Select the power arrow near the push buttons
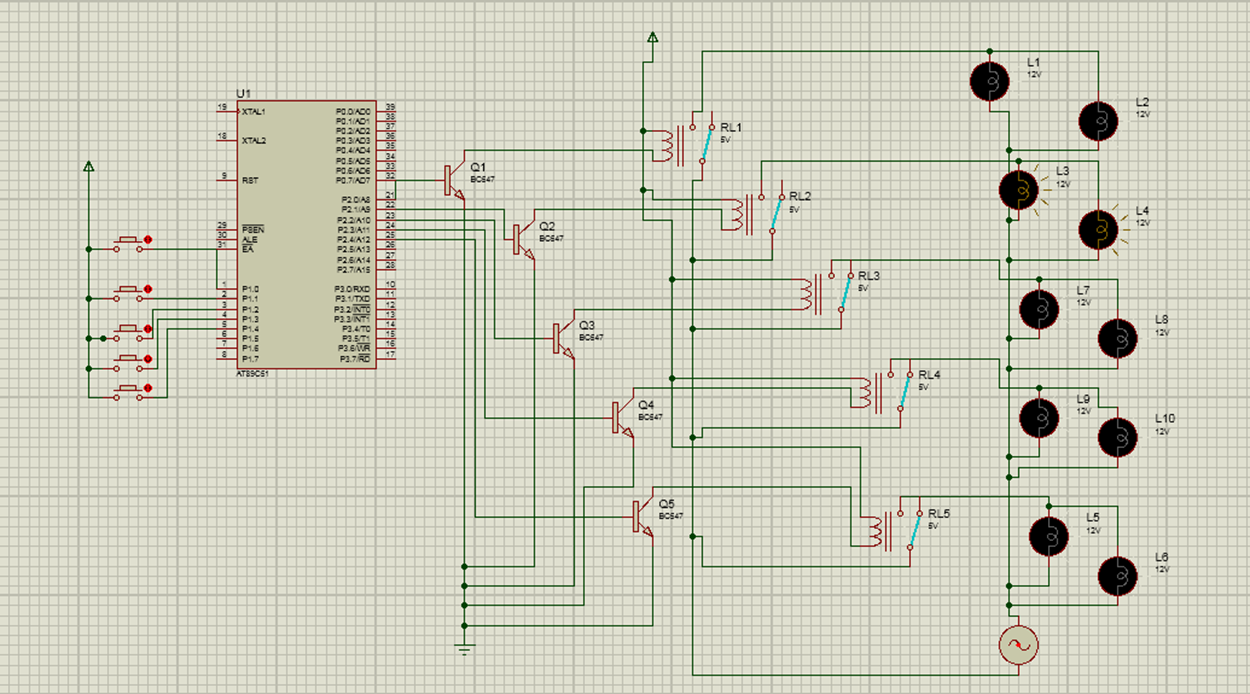The image size is (1250, 694). click(x=90, y=167)
